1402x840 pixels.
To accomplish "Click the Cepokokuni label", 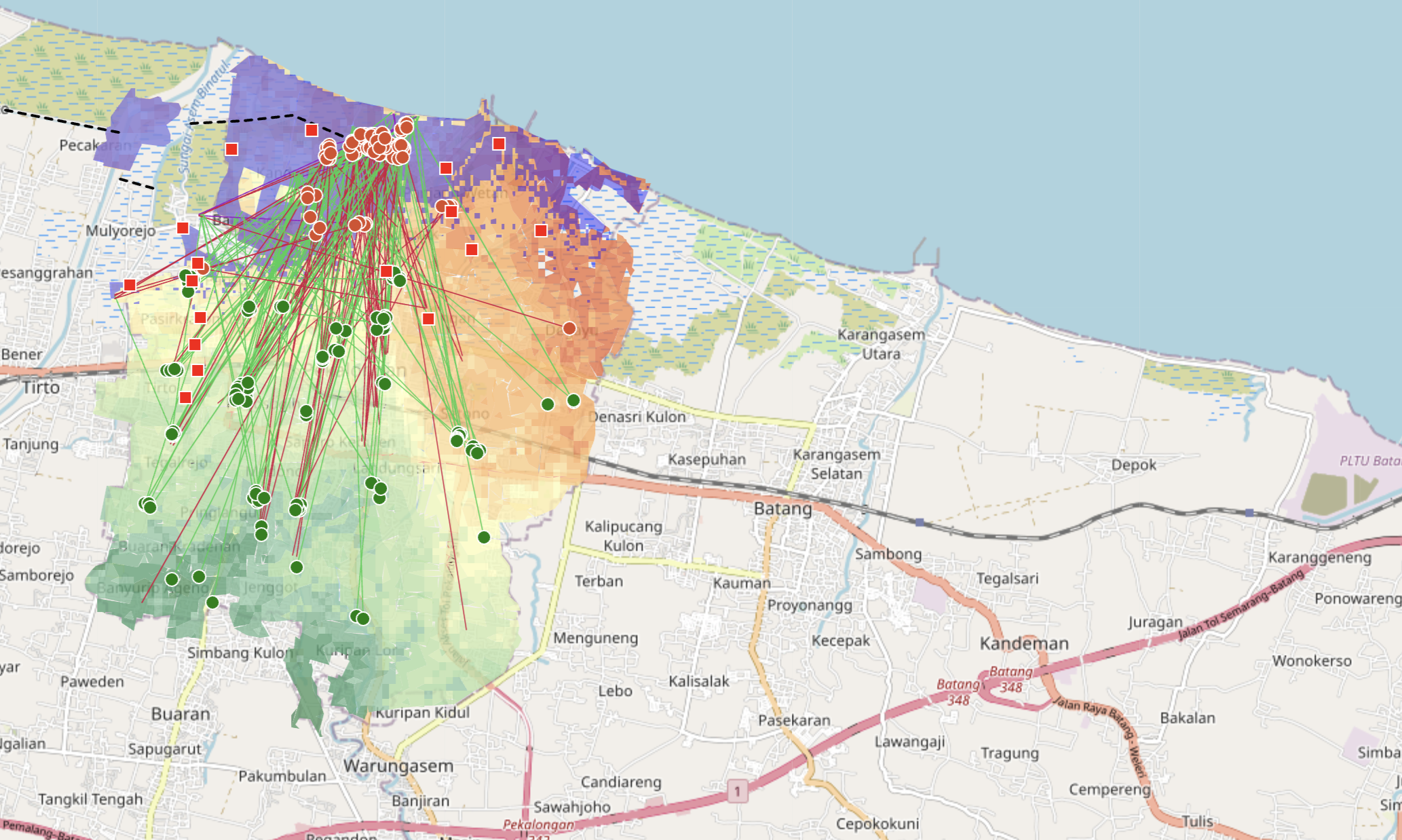I will (x=877, y=824).
